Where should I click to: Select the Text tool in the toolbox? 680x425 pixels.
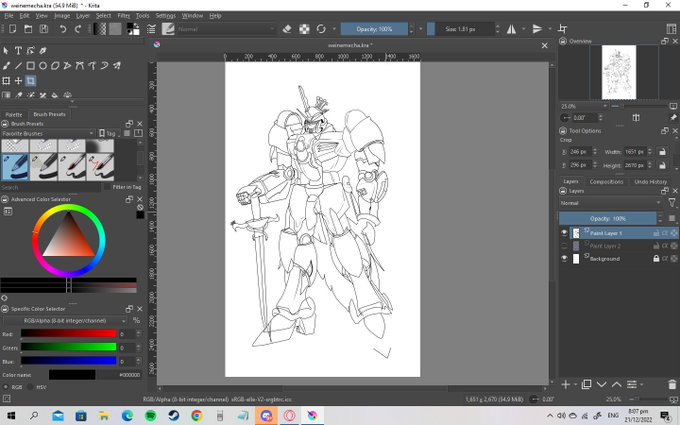[19, 50]
